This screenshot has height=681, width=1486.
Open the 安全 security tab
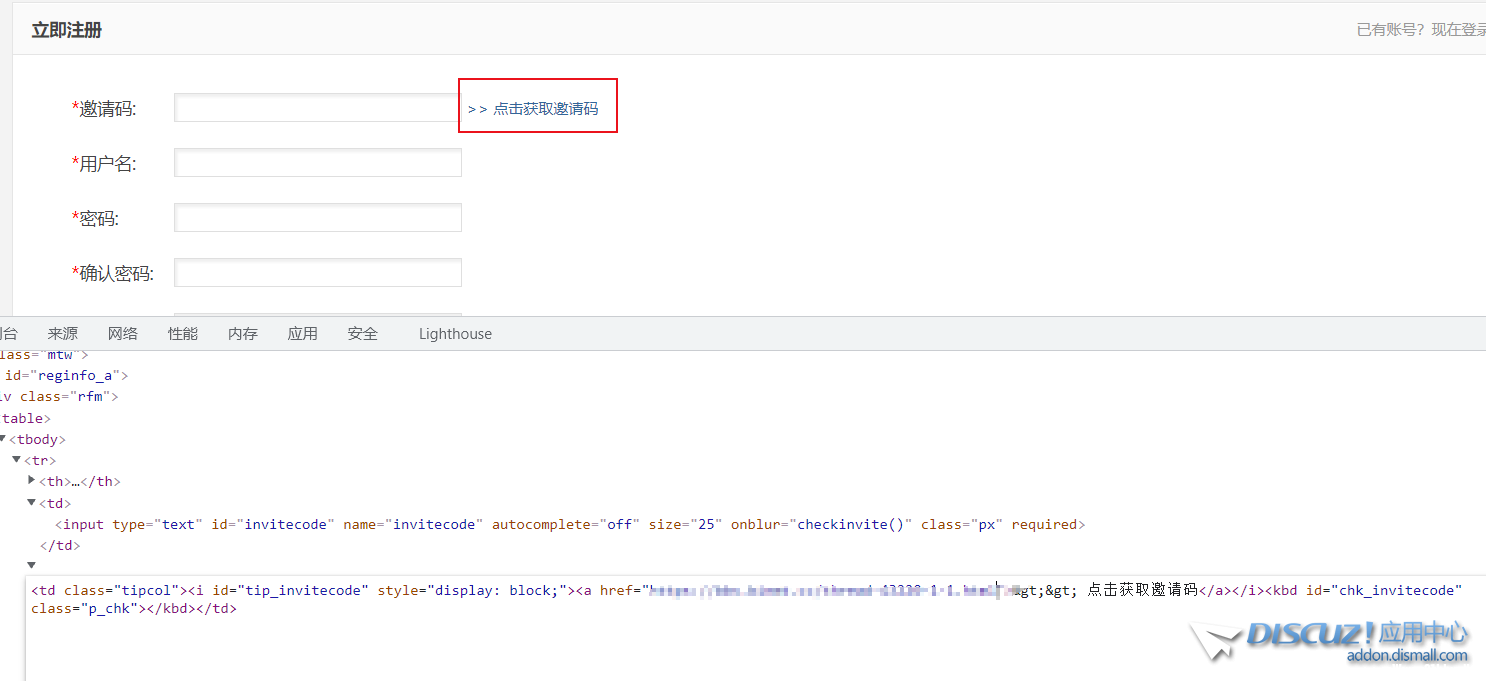click(x=363, y=334)
